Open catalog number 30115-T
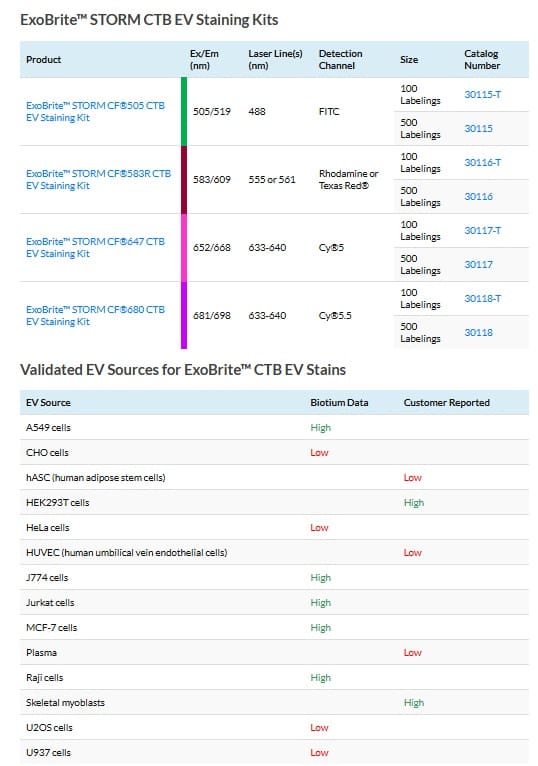Image resolution: width=538 pixels, height=766 pixels. 482,94
